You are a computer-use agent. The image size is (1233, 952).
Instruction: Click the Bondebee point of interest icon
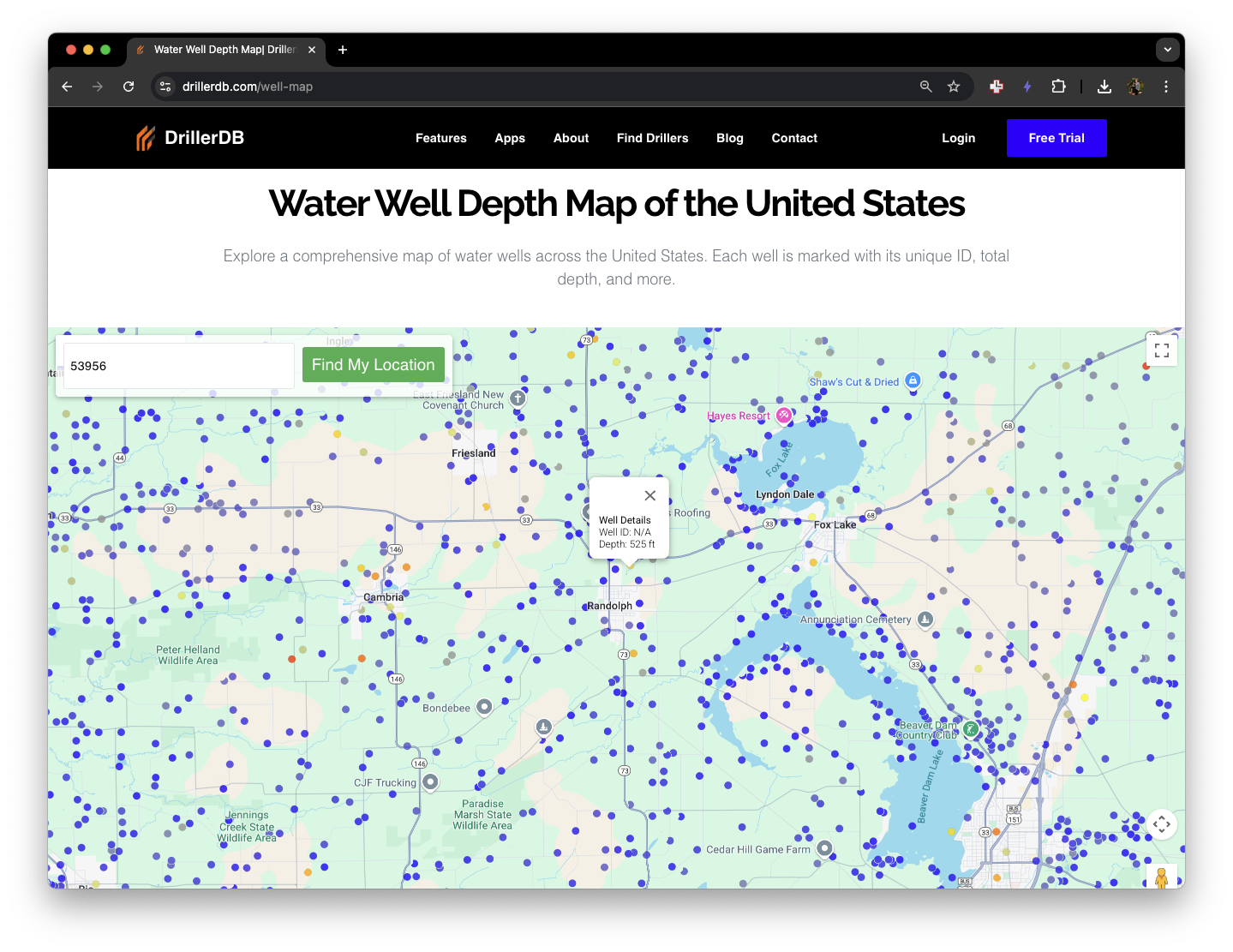pos(483,707)
